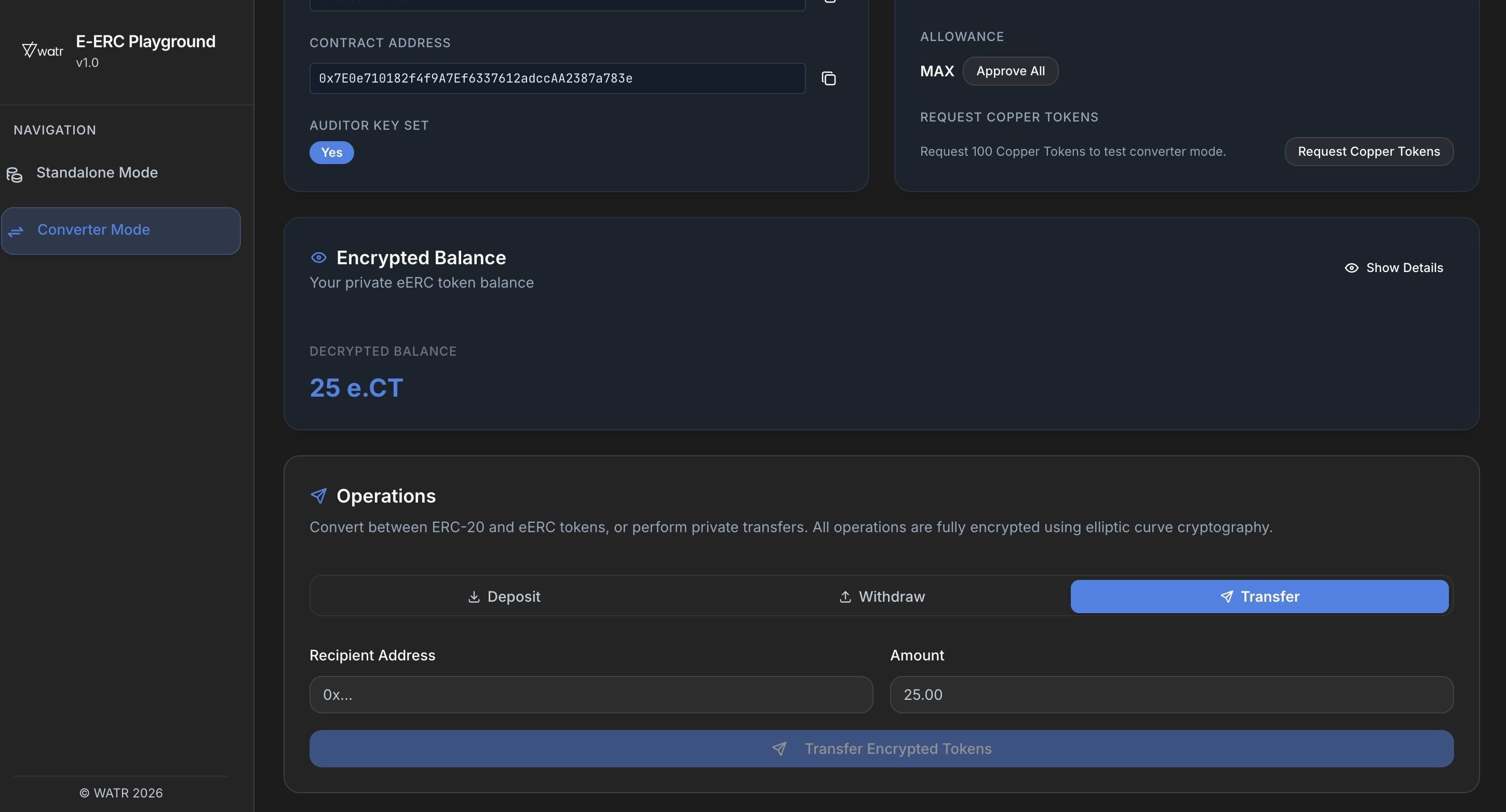The image size is (1506, 812).
Task: Click the upload icon on the Withdraw tab
Action: tap(844, 597)
